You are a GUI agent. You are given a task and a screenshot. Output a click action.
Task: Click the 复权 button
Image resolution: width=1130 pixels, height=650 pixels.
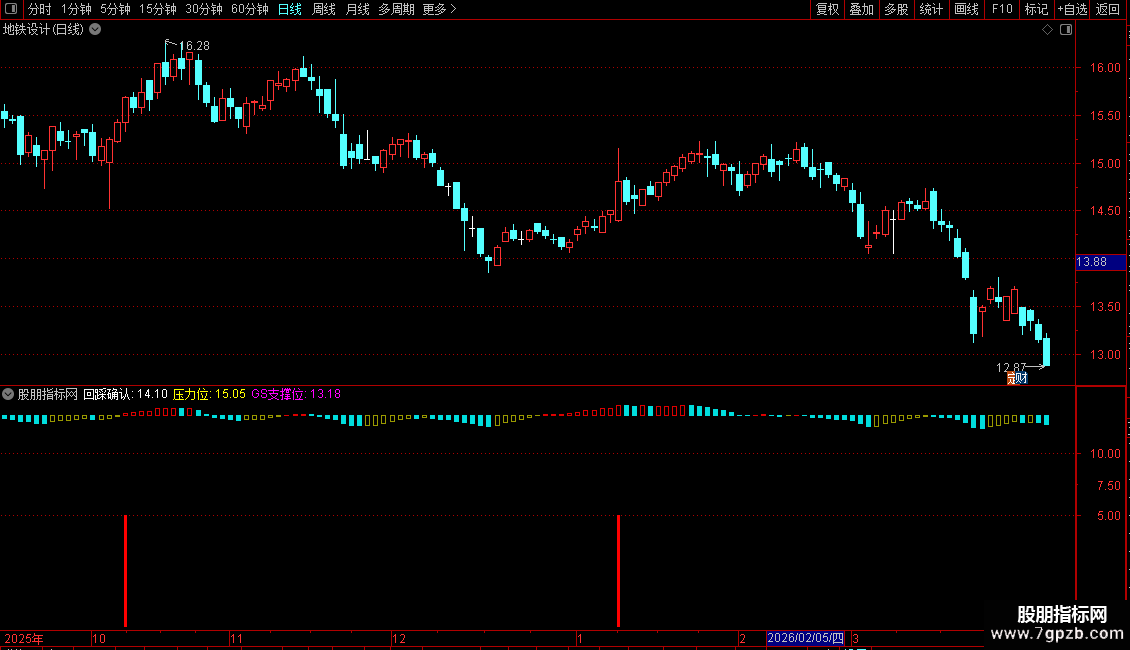827,9
